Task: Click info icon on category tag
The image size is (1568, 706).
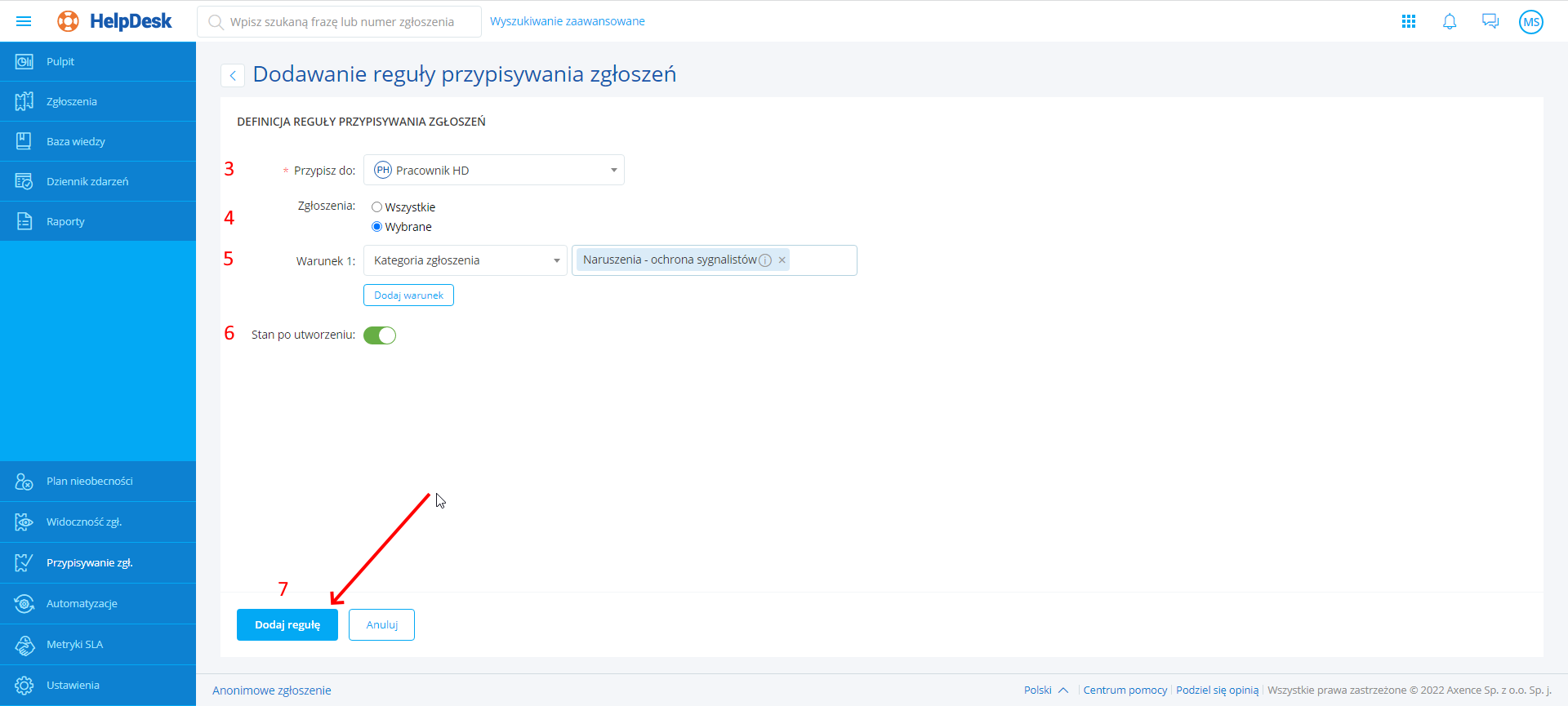Action: pyautogui.click(x=765, y=260)
